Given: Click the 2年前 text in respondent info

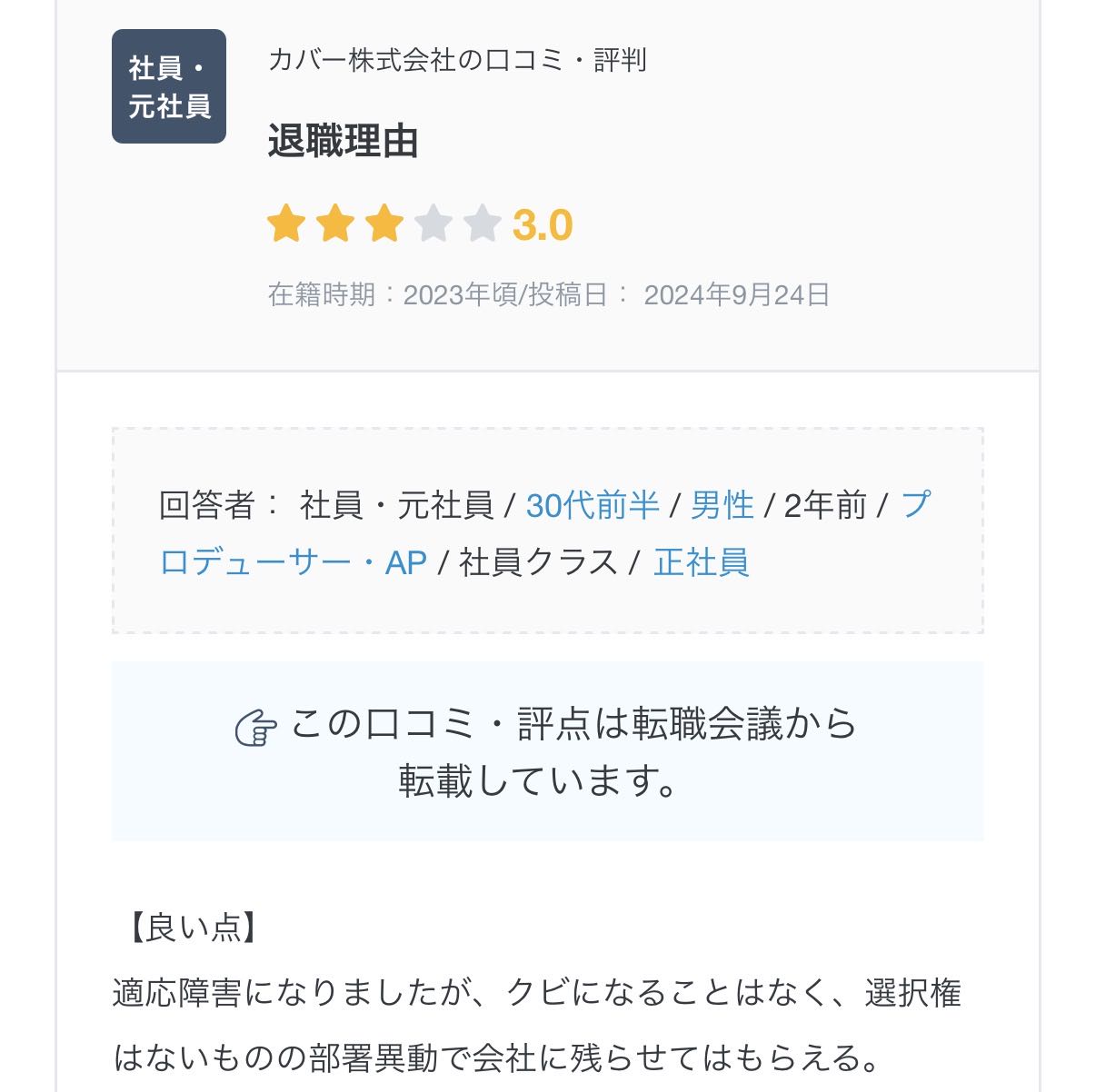Looking at the screenshot, I should [825, 505].
